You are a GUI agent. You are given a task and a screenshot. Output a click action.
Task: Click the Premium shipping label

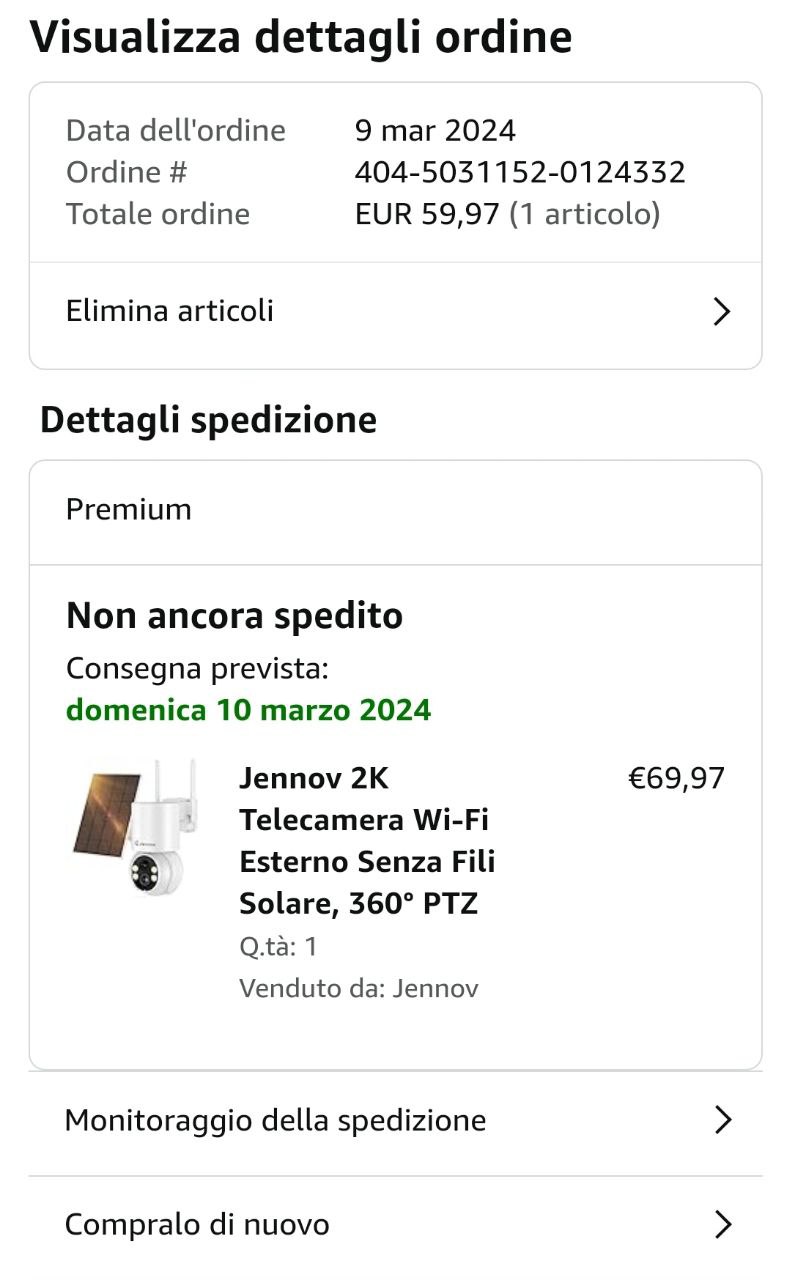point(129,509)
